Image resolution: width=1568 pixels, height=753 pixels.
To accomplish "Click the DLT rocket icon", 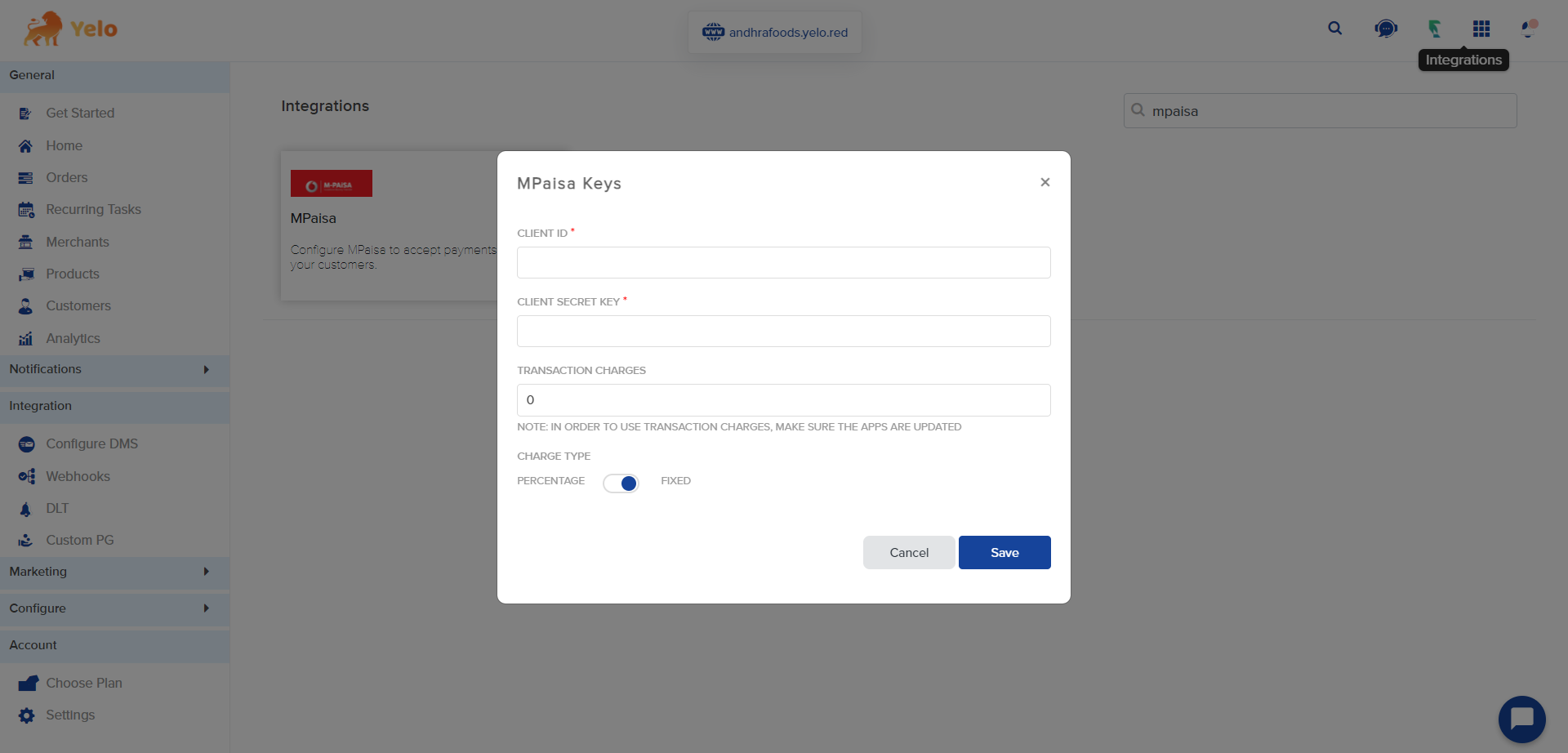I will point(25,509).
